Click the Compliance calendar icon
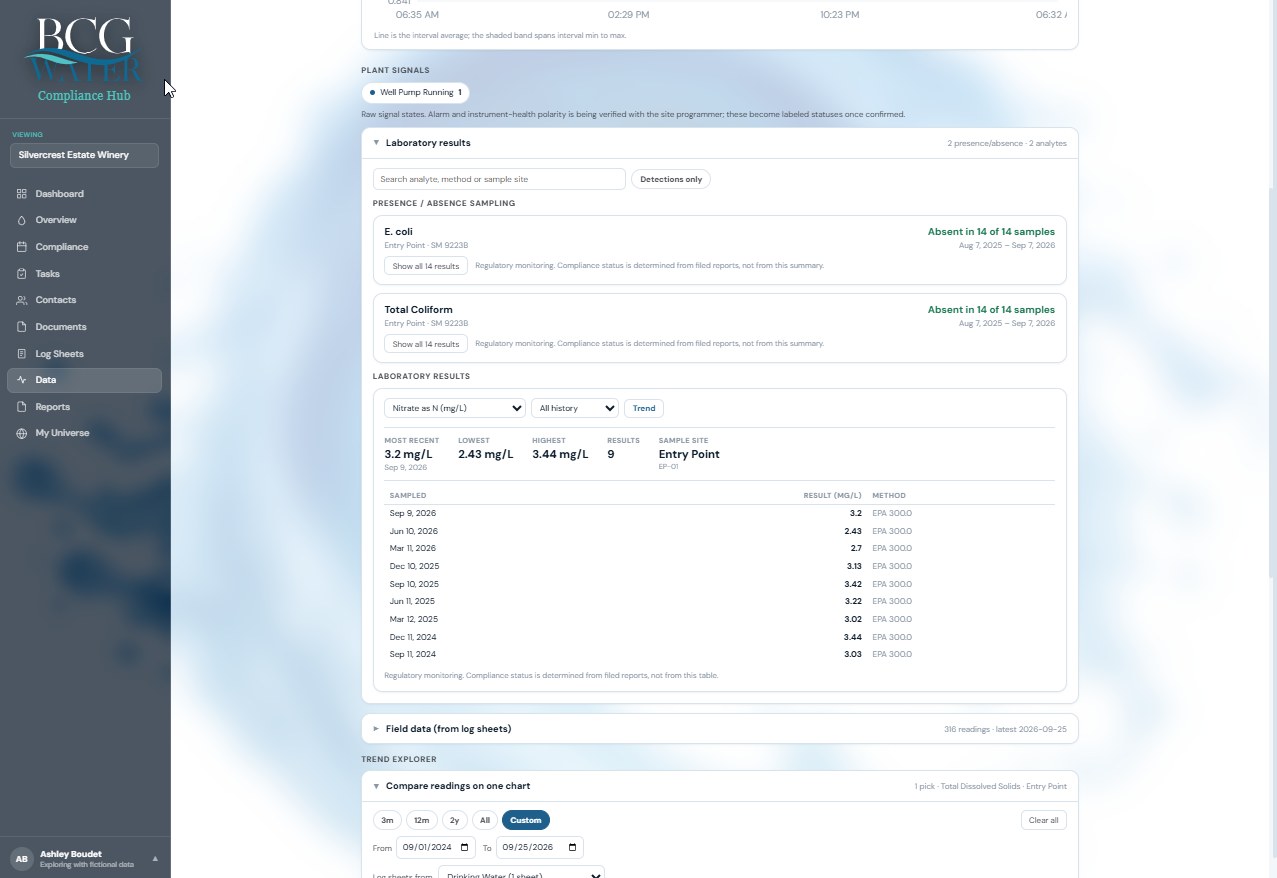This screenshot has width=1277, height=878. (x=22, y=247)
